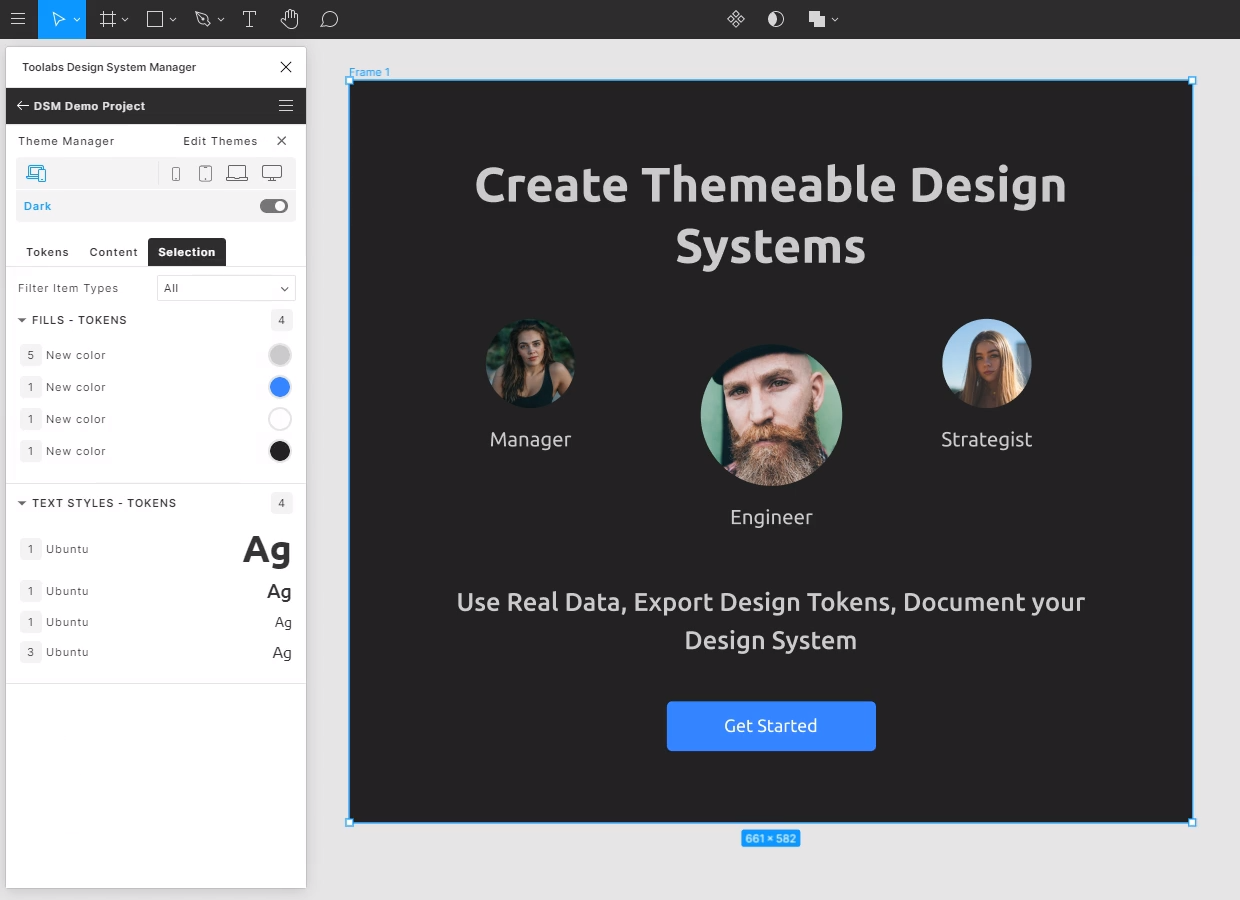Click the Get Started button on canvas
Screen dimensions: 1240x900
click(771, 726)
